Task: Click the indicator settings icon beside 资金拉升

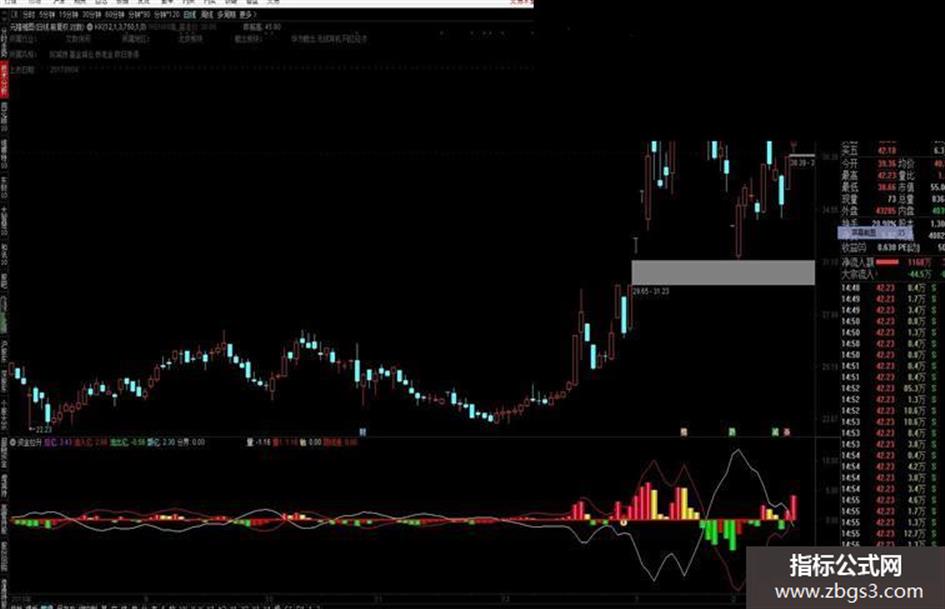Action: click(13, 443)
